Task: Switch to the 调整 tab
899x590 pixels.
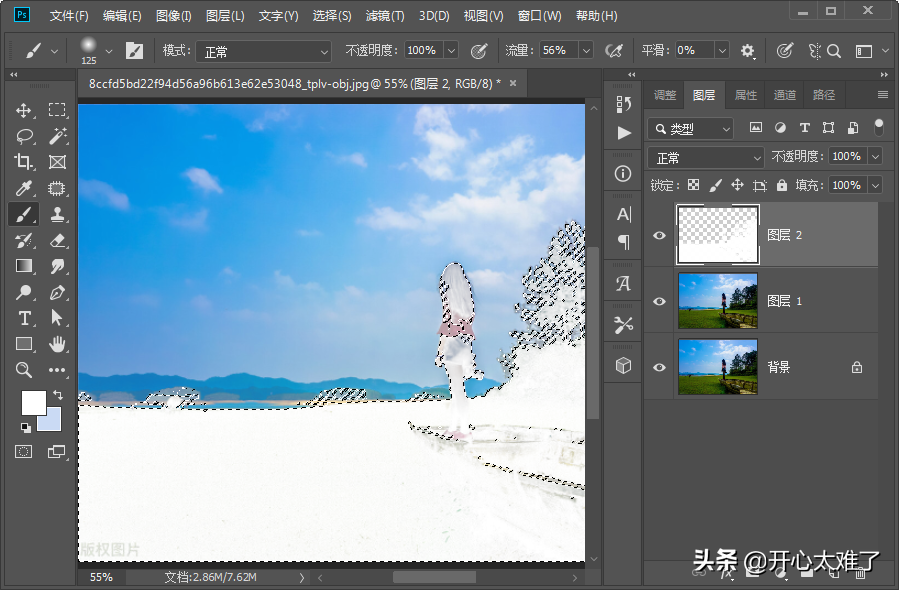Action: click(x=665, y=95)
